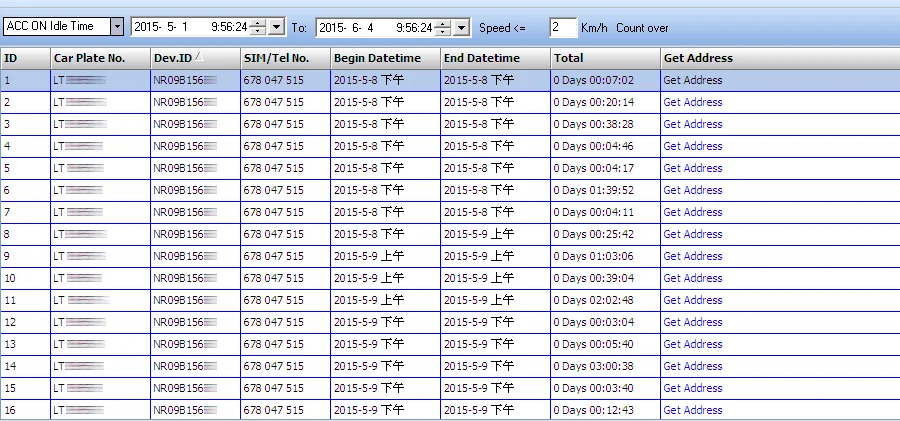Select total 0 Days 00:39:04 cell
The height and width of the screenshot is (421, 900).
pos(605,279)
